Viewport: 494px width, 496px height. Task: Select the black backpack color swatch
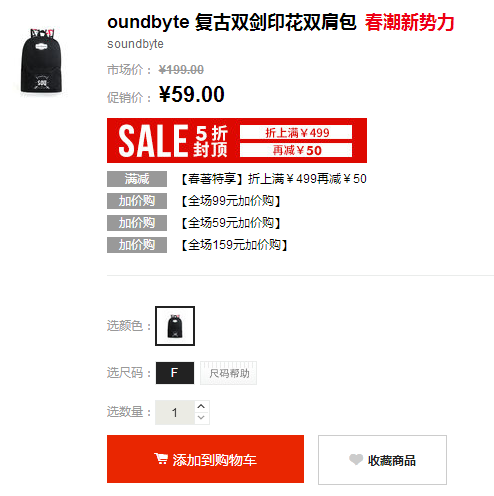[175, 326]
